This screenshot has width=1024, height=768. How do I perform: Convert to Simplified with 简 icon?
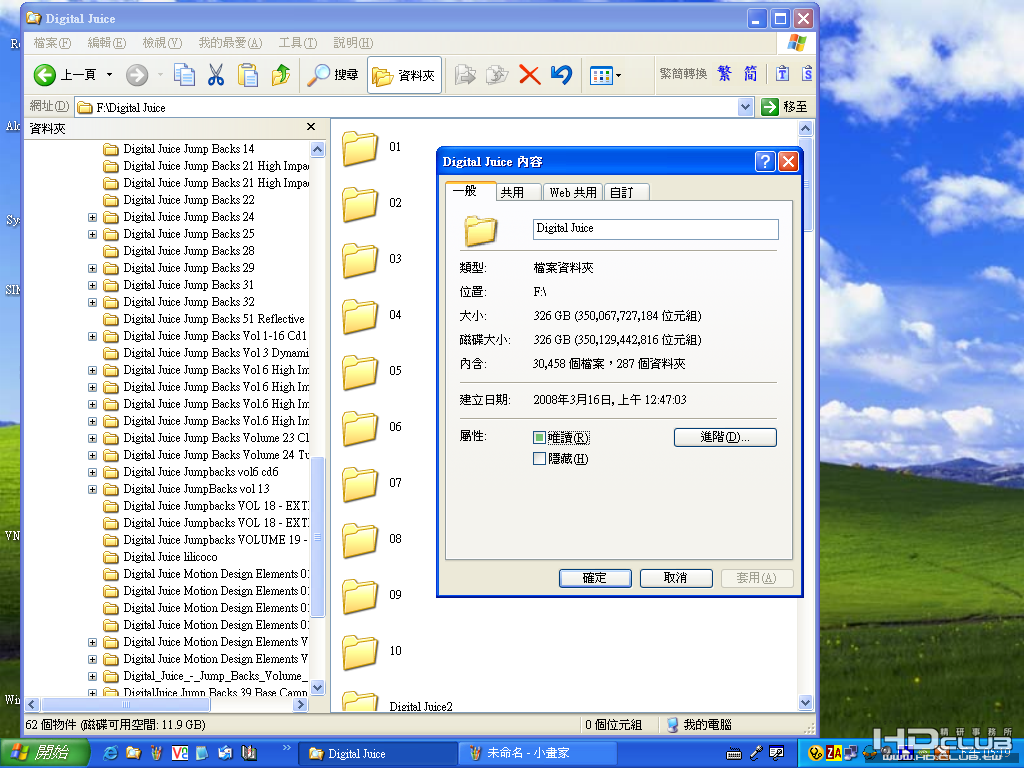pos(750,74)
